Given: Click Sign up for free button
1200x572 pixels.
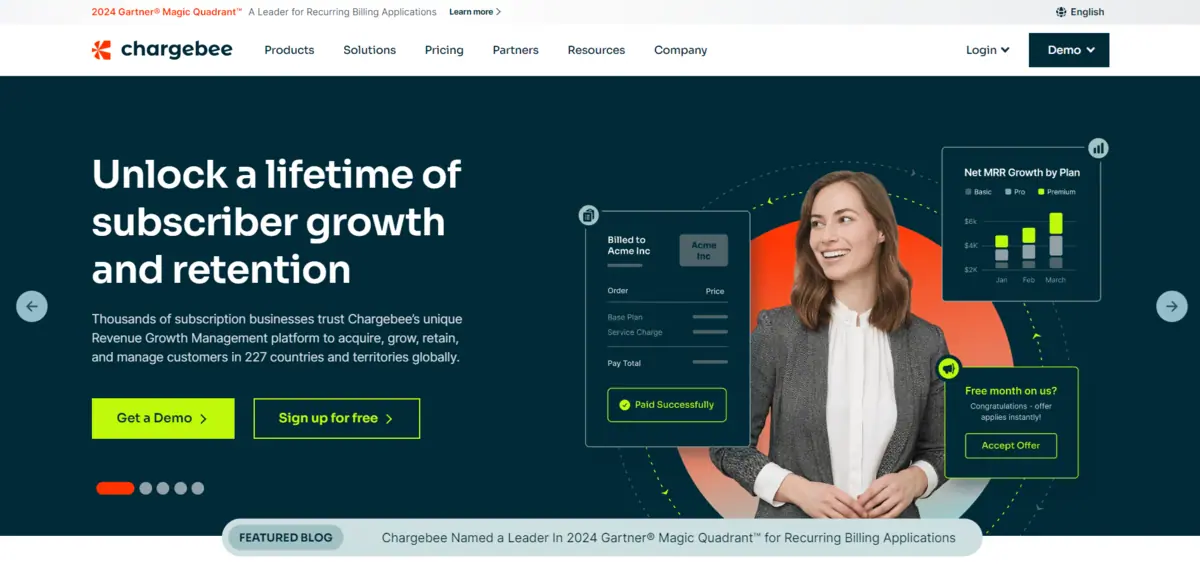Looking at the screenshot, I should (x=336, y=418).
